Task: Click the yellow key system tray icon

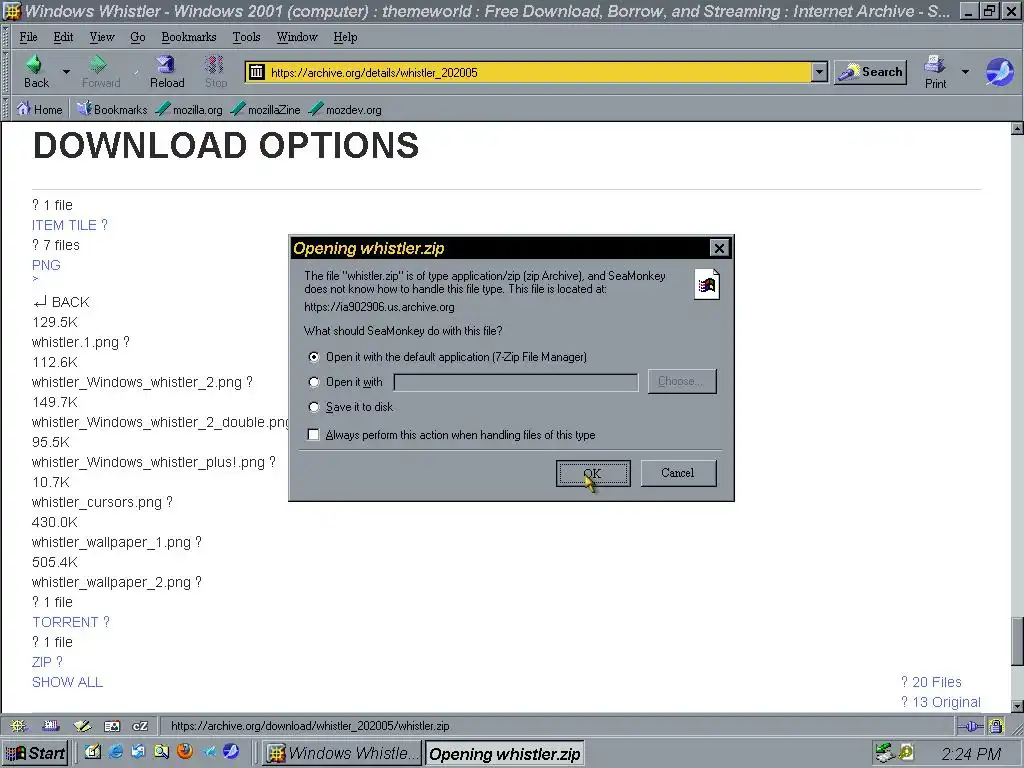Action: pos(906,753)
